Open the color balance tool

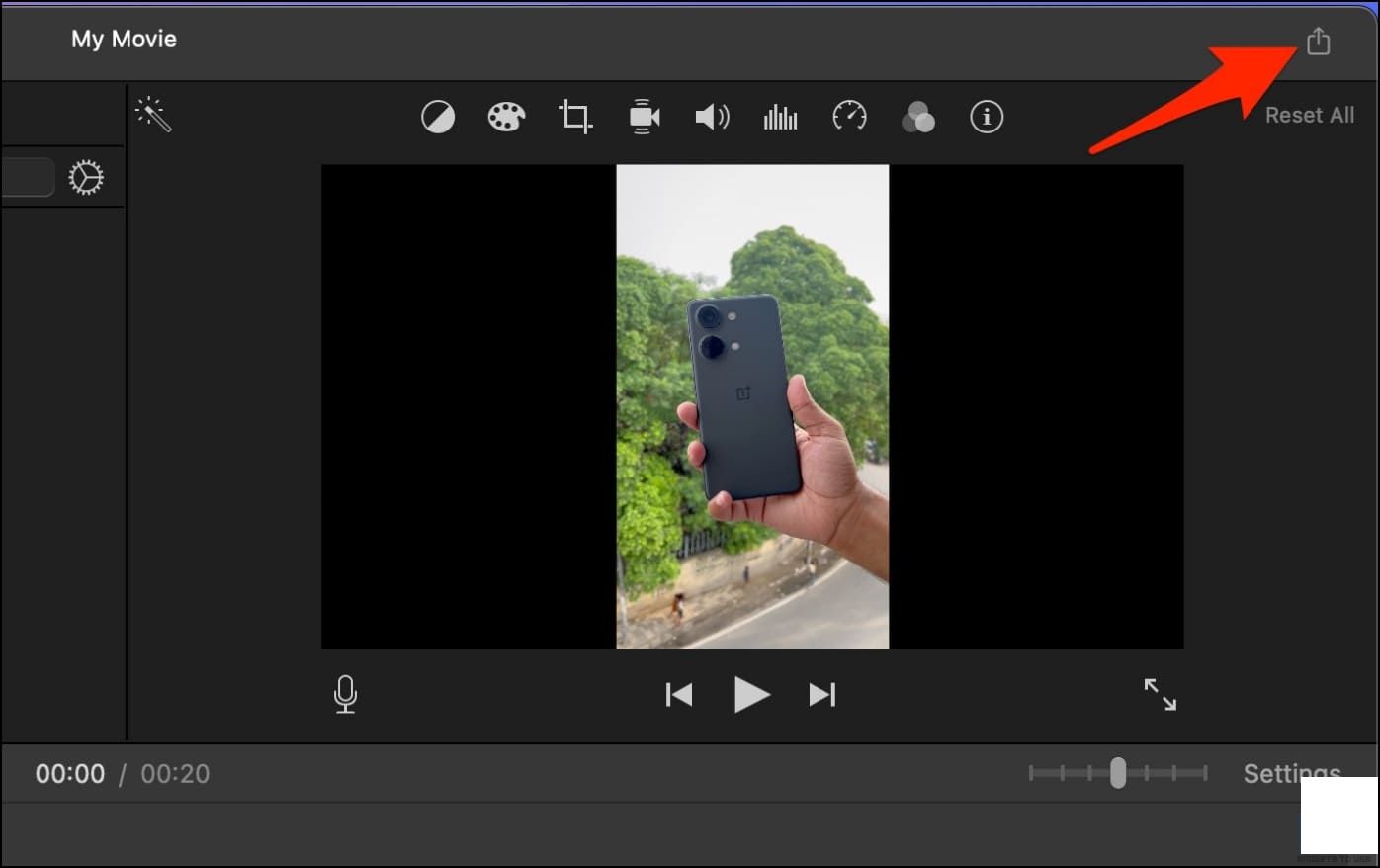(438, 117)
